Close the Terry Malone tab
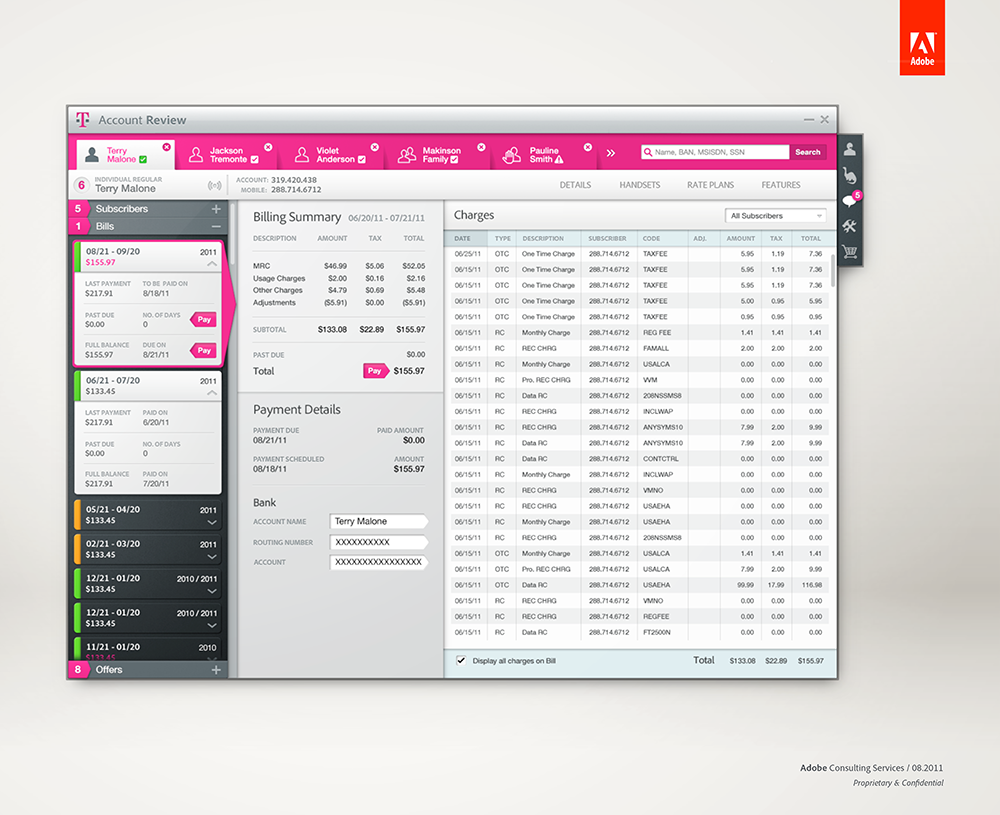This screenshot has height=815, width=1000. pos(166,147)
